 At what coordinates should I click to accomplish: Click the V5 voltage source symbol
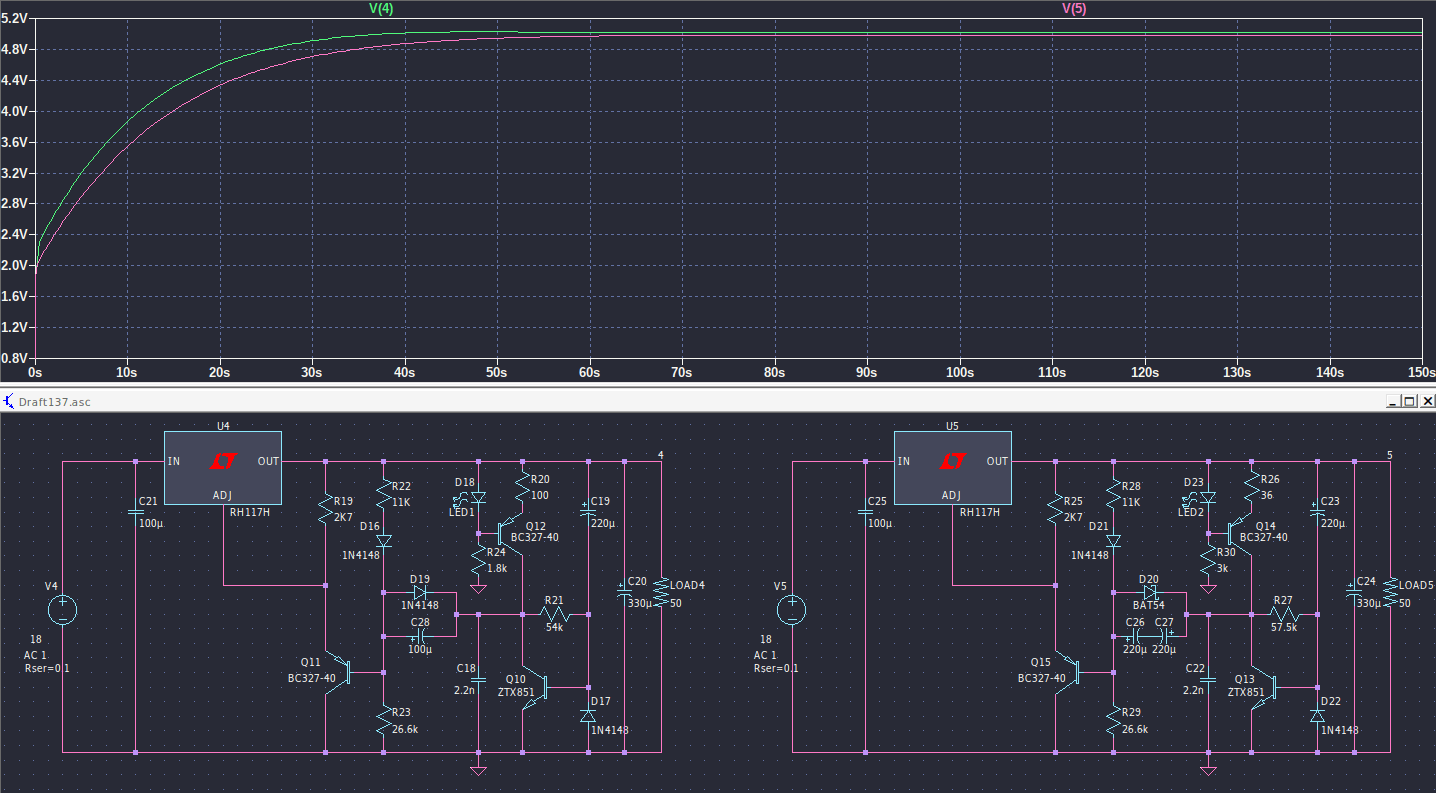(792, 610)
